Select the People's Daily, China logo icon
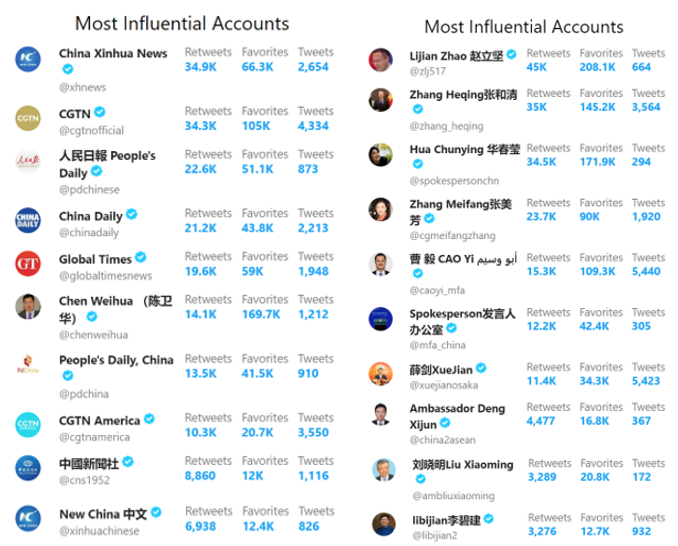678x546 pixels. click(x=28, y=364)
